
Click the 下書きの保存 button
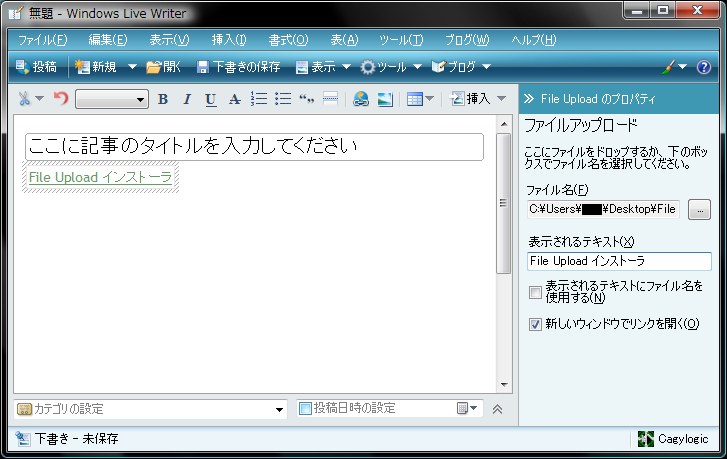(238, 67)
